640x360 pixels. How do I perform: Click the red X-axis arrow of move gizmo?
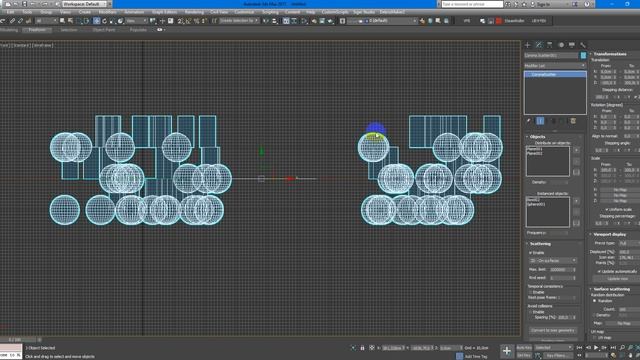coord(290,178)
